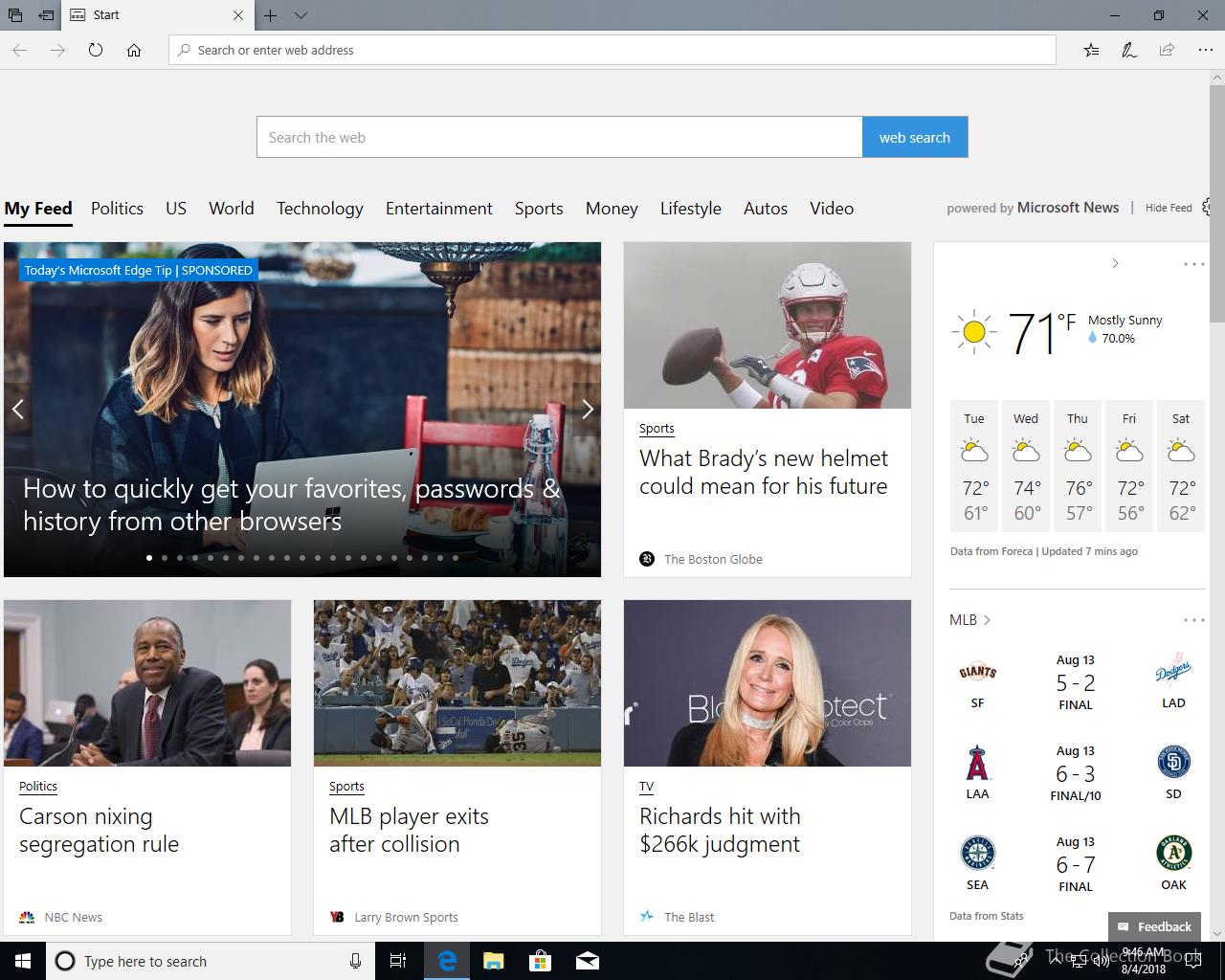Click the address bar field
Viewport: 1225px width, 980px height.
point(612,50)
